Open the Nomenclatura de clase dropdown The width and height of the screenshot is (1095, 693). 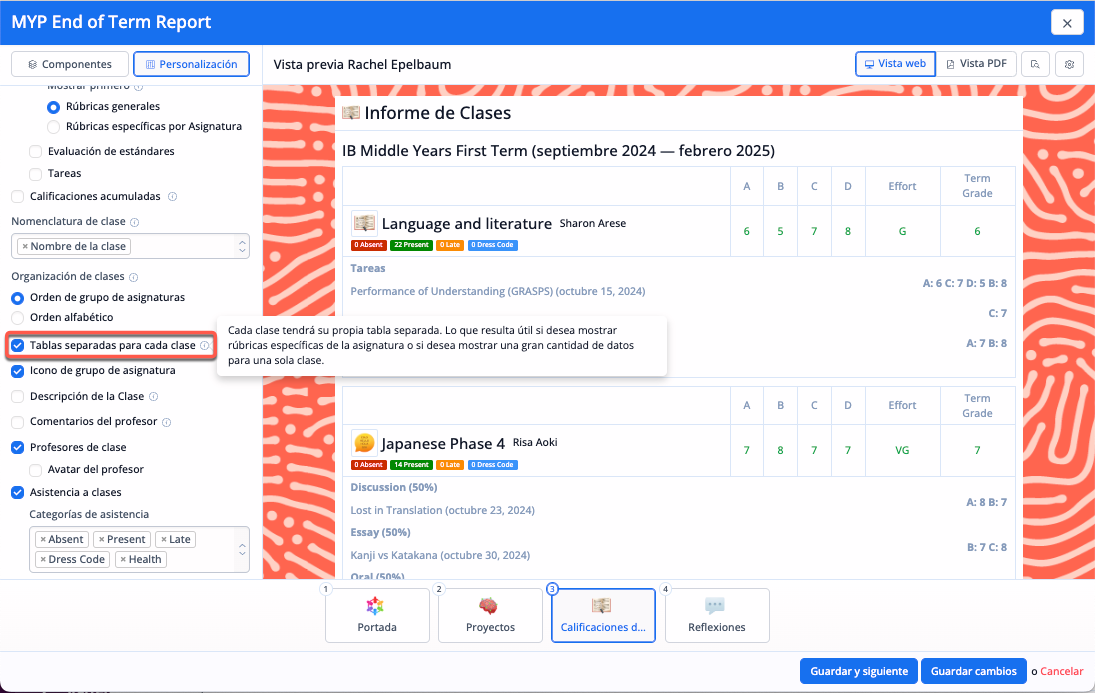[x=241, y=246]
